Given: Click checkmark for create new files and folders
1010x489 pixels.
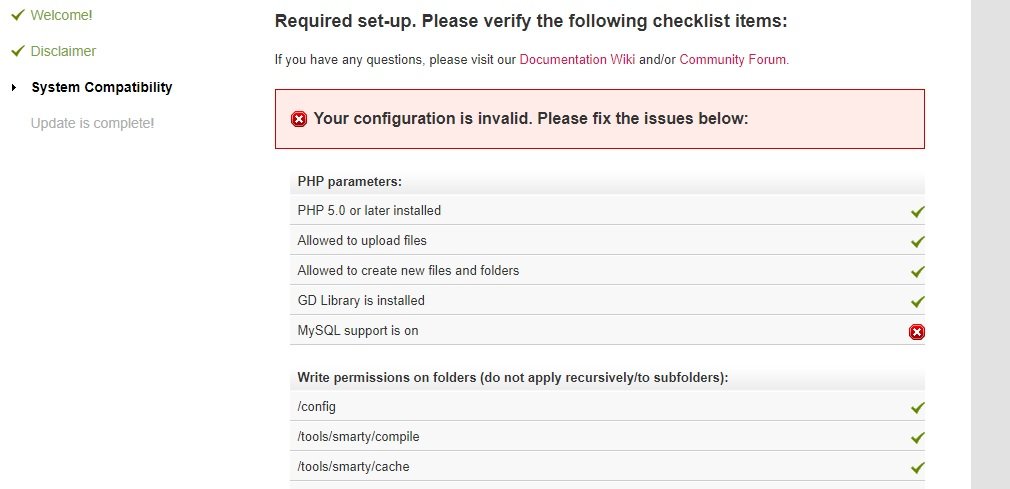Looking at the screenshot, I should pos(918,272).
